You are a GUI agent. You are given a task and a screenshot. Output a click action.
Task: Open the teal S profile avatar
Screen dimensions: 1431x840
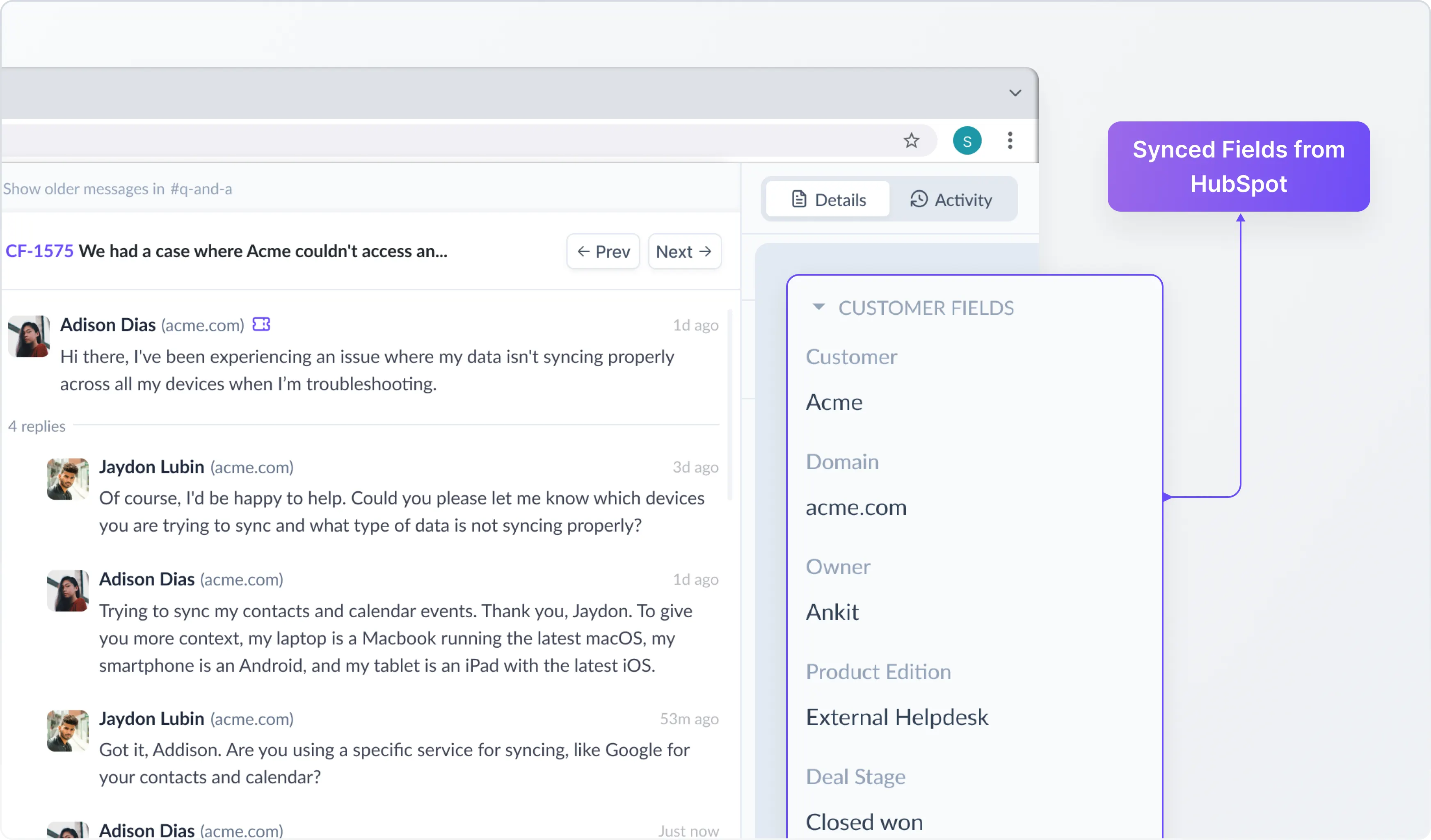coord(967,141)
